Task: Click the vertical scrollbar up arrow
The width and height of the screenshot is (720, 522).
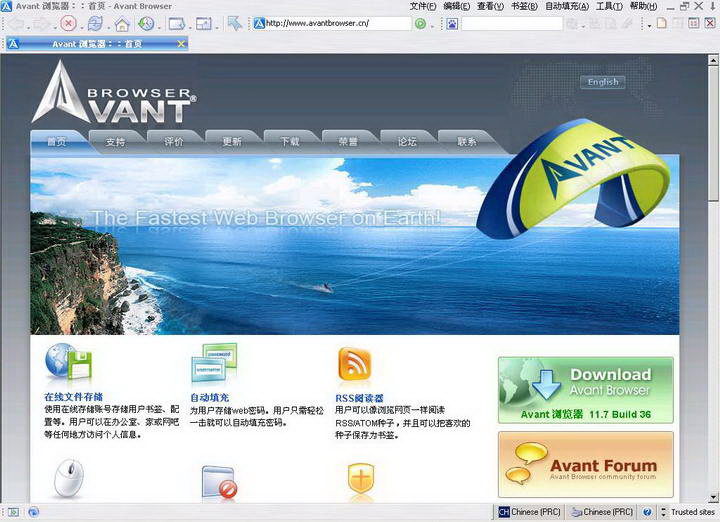Action: coord(713,60)
